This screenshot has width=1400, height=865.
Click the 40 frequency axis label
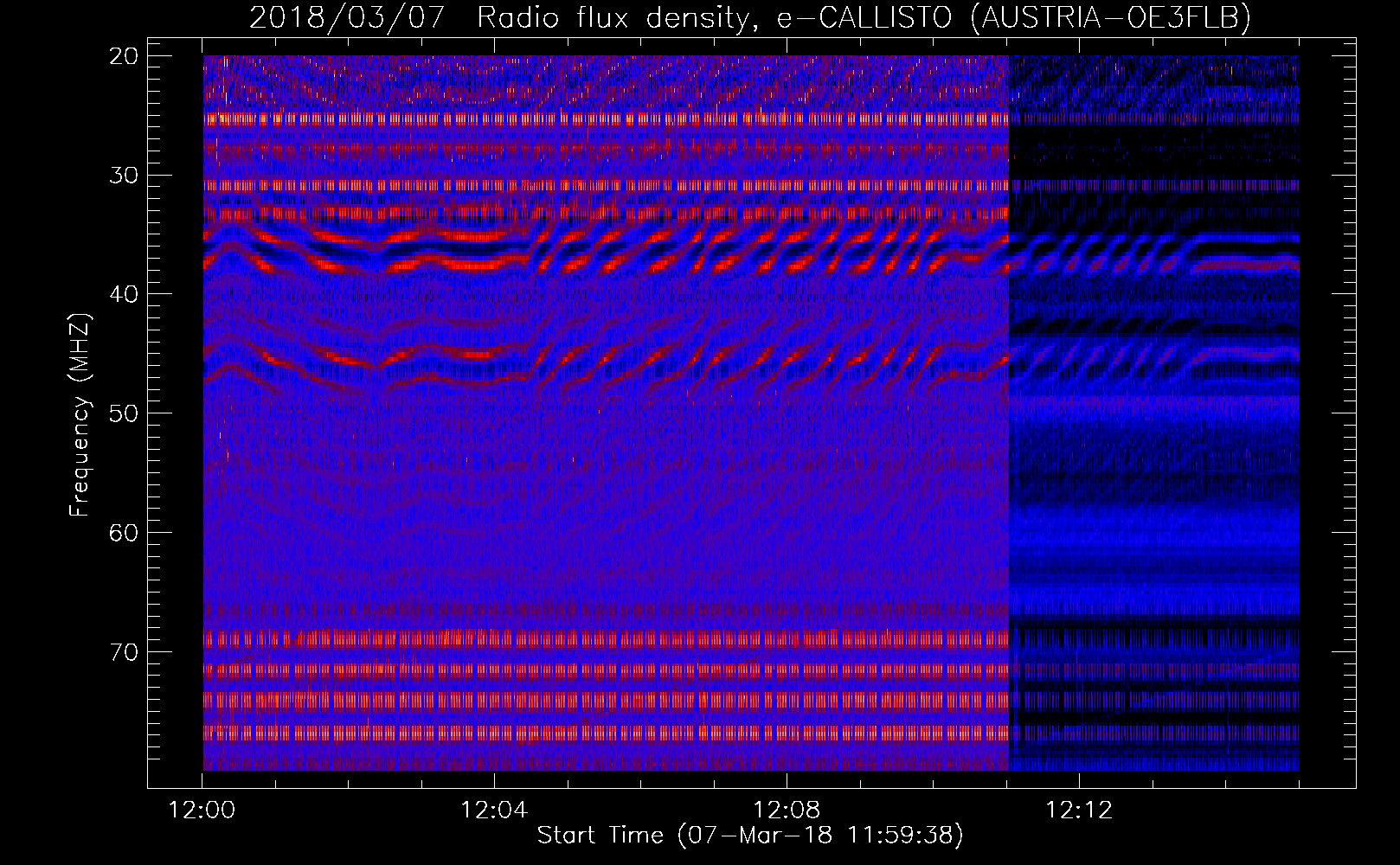[125, 294]
